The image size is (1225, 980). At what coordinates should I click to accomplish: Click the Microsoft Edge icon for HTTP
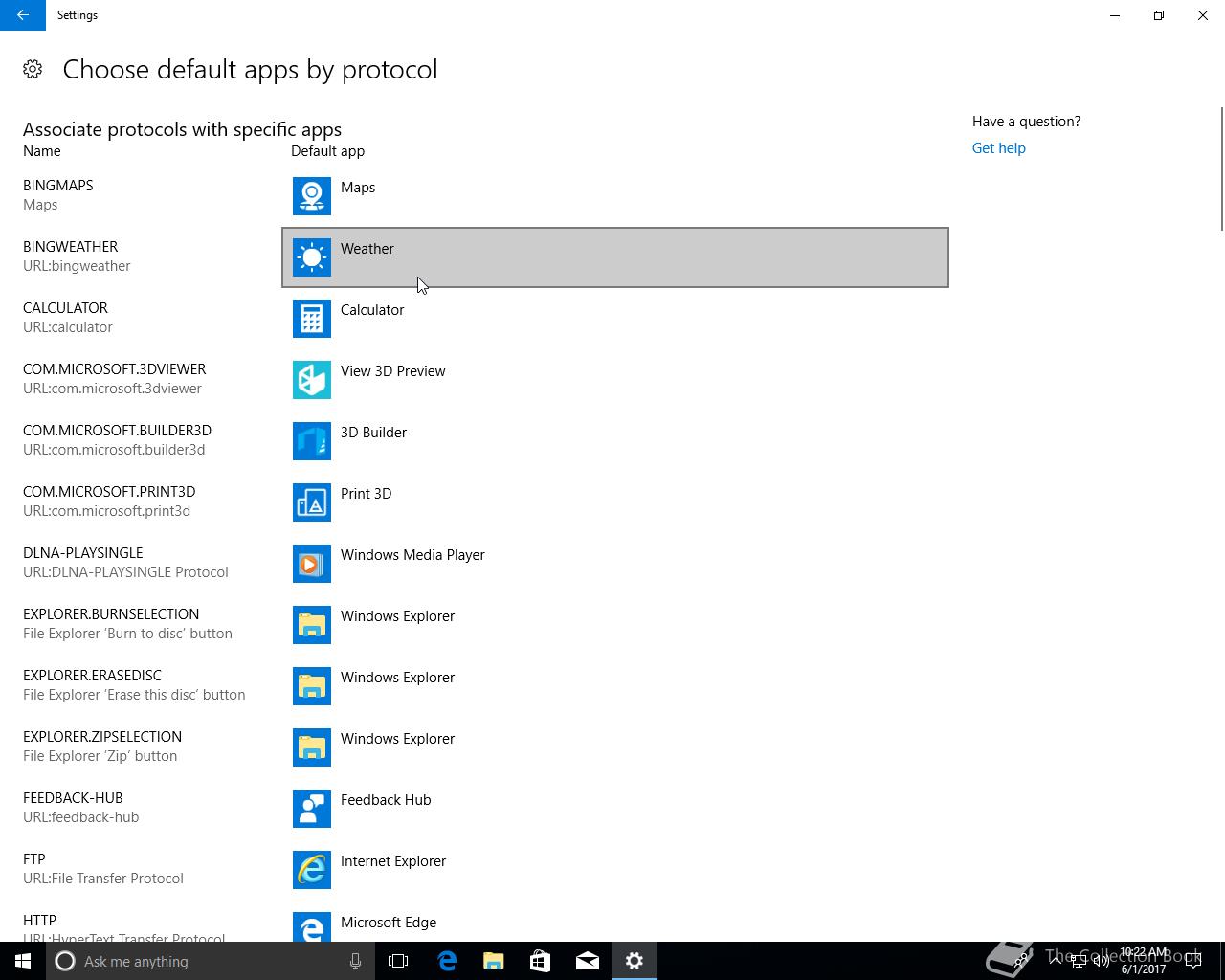point(312,926)
